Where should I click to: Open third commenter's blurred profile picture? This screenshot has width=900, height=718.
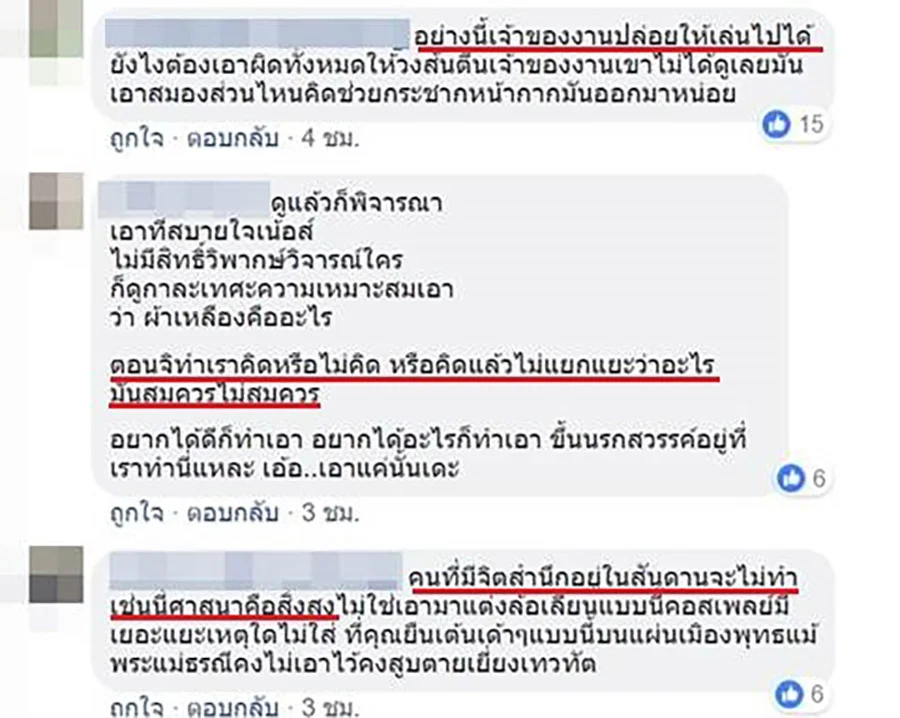56,574
